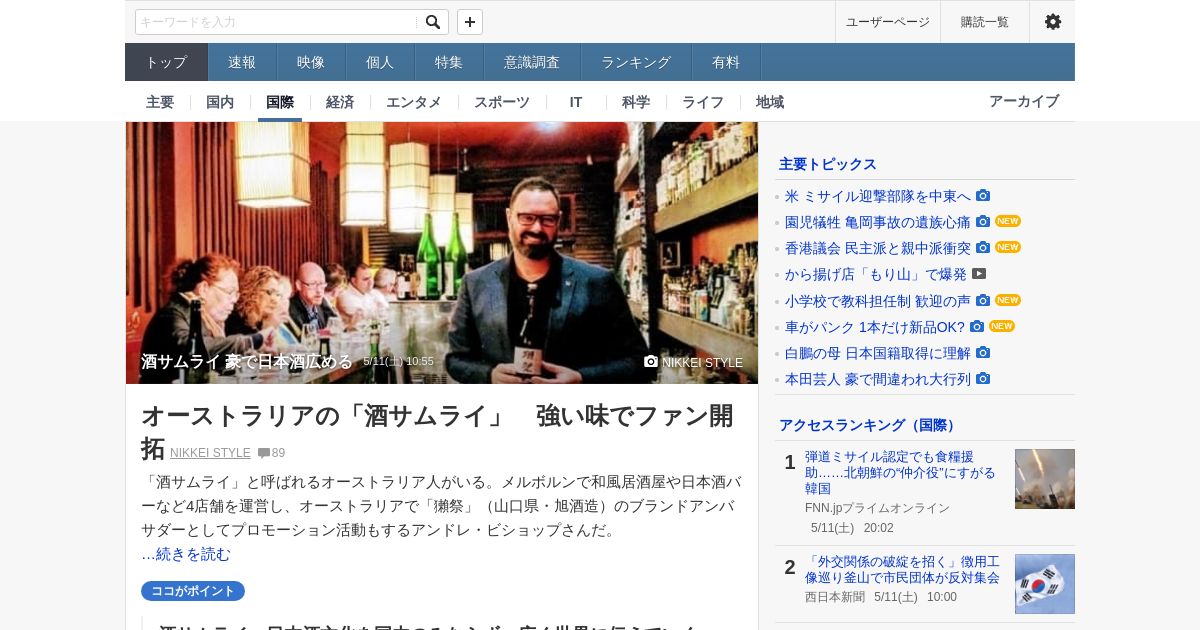Open topic 香港議会 民主派と親中派衝突
1200x630 pixels.
click(x=878, y=248)
